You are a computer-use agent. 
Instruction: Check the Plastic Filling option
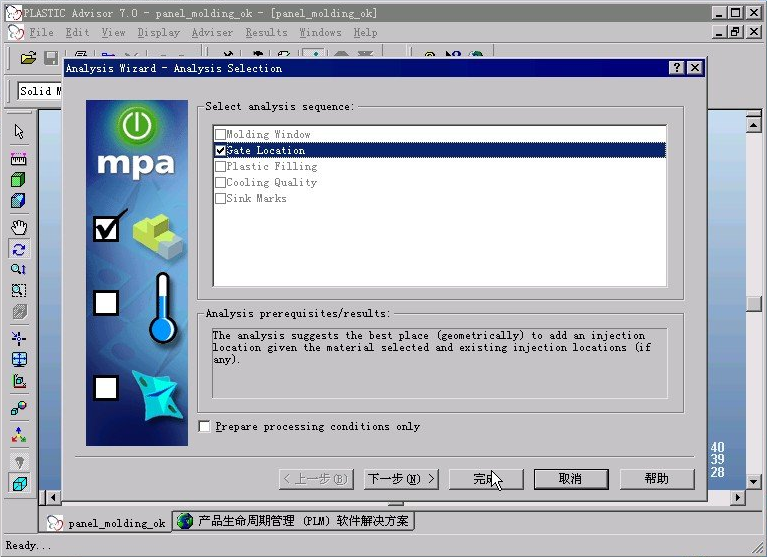pos(221,167)
